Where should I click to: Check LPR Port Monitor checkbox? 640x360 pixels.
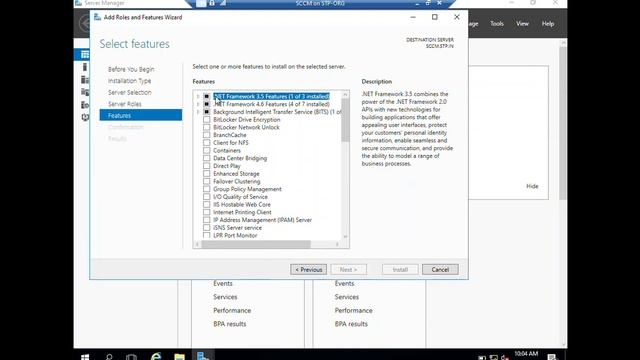click(x=207, y=236)
